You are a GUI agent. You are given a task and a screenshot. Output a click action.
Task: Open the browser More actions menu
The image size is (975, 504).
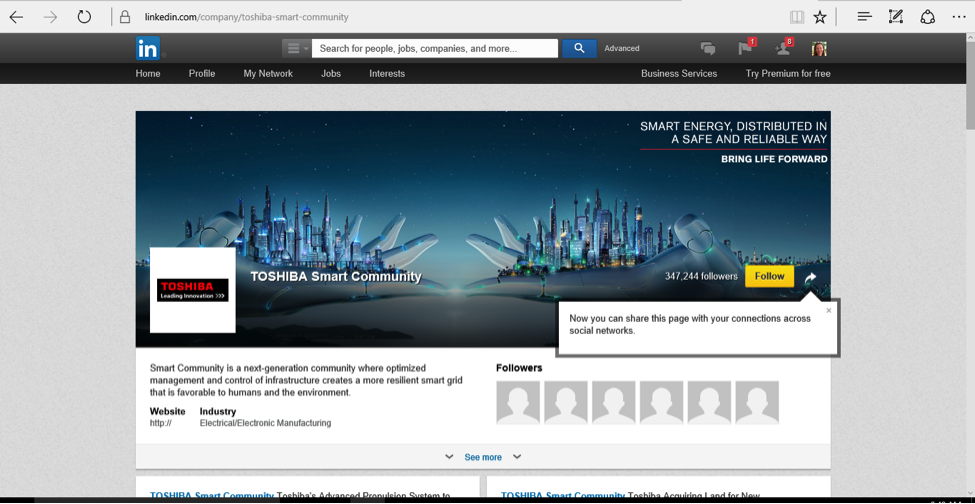coord(959,17)
